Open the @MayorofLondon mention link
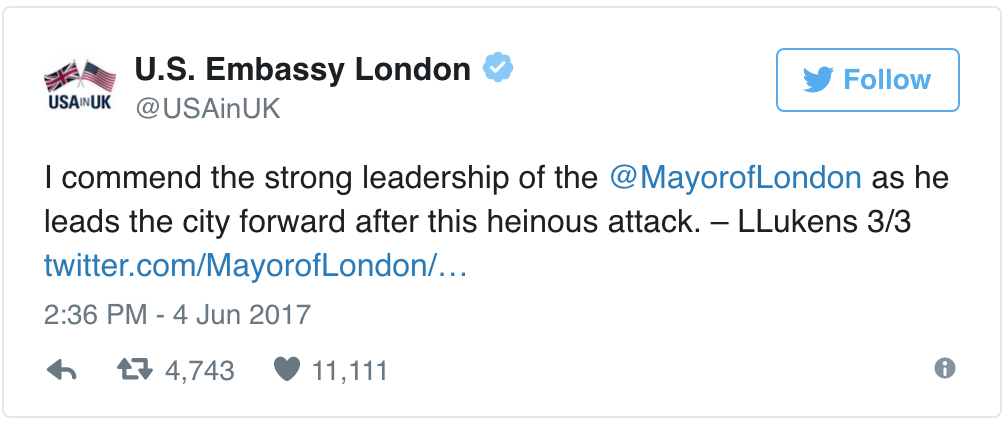 point(735,179)
